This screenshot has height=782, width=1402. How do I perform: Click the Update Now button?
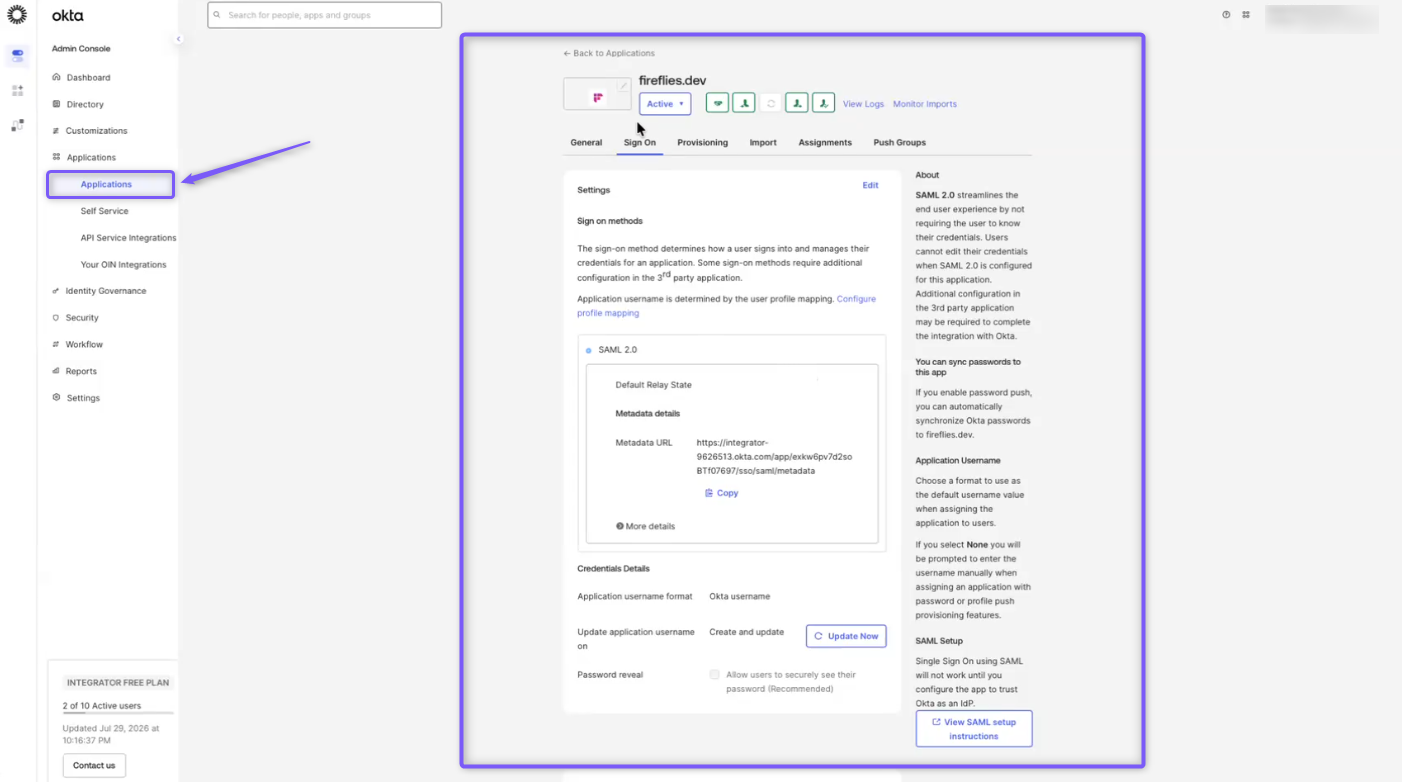click(846, 636)
